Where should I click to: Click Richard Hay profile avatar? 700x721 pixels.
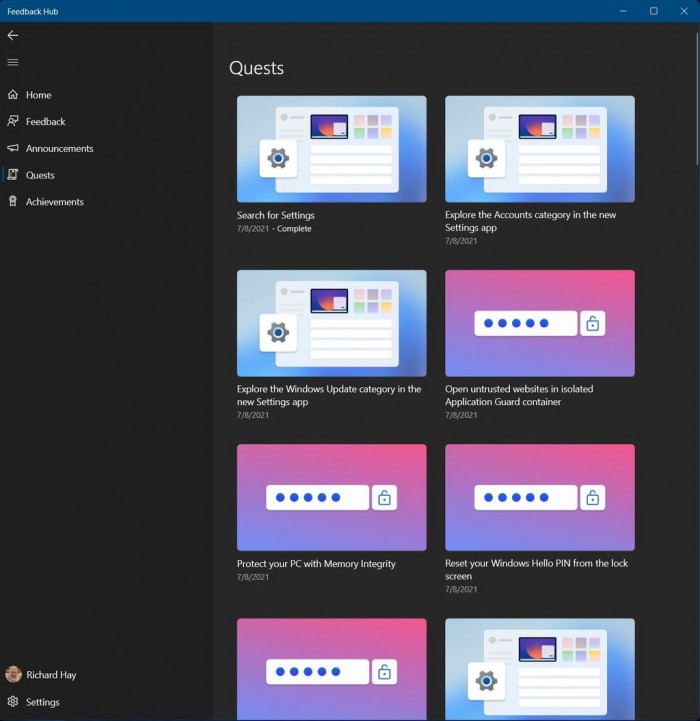coord(13,675)
